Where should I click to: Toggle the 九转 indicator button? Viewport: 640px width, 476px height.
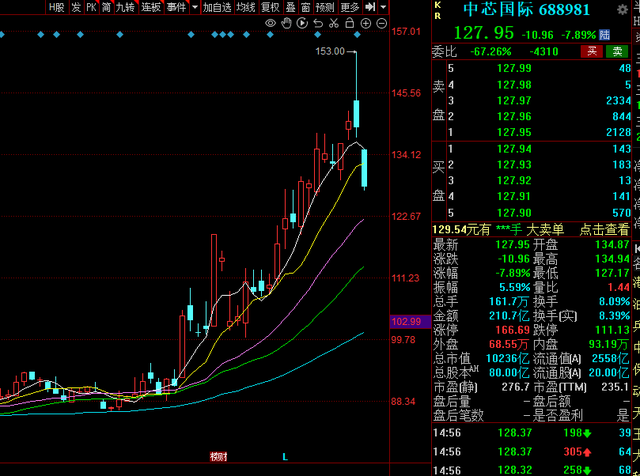(x=125, y=7)
